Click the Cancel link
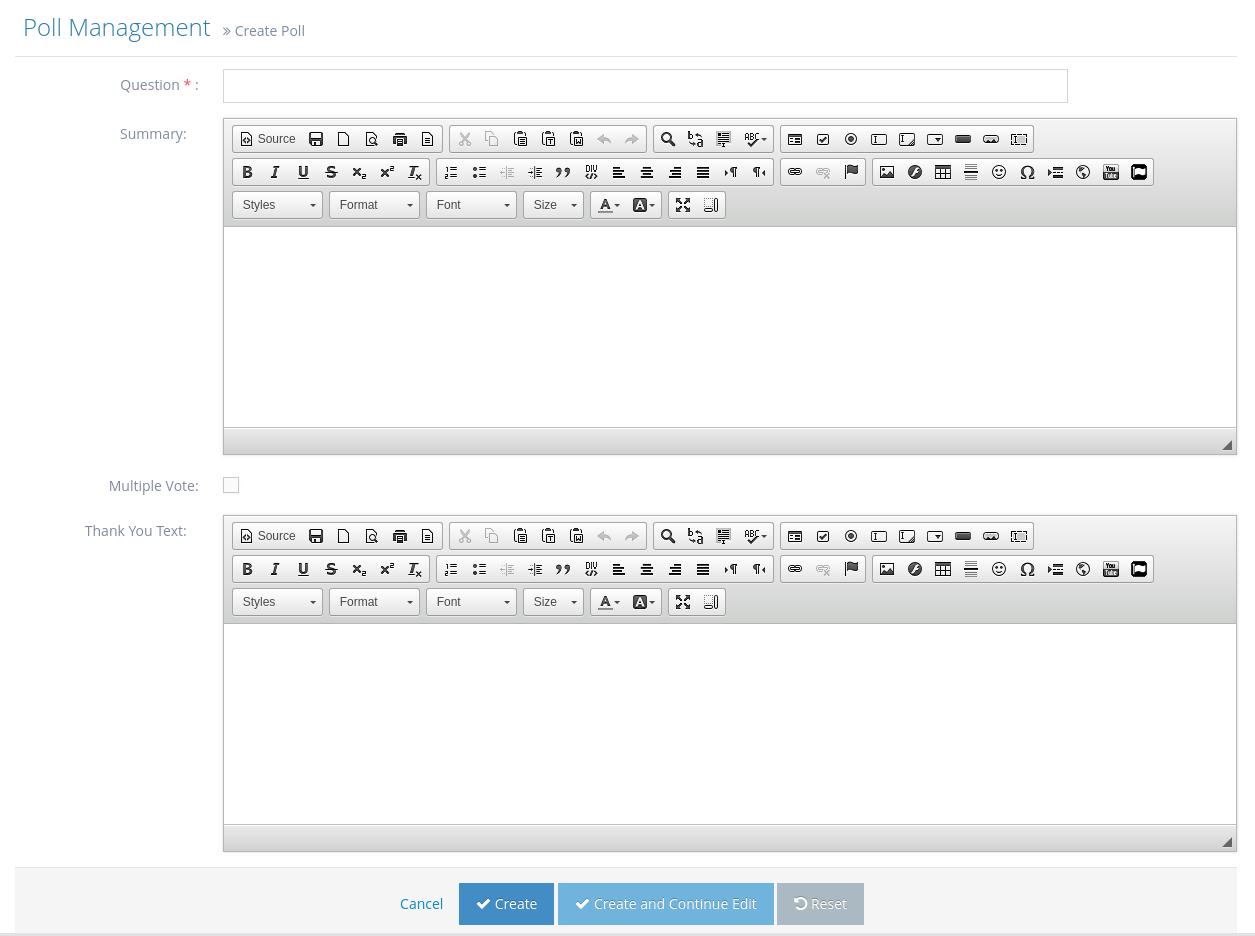The height and width of the screenshot is (936, 1255). point(421,904)
